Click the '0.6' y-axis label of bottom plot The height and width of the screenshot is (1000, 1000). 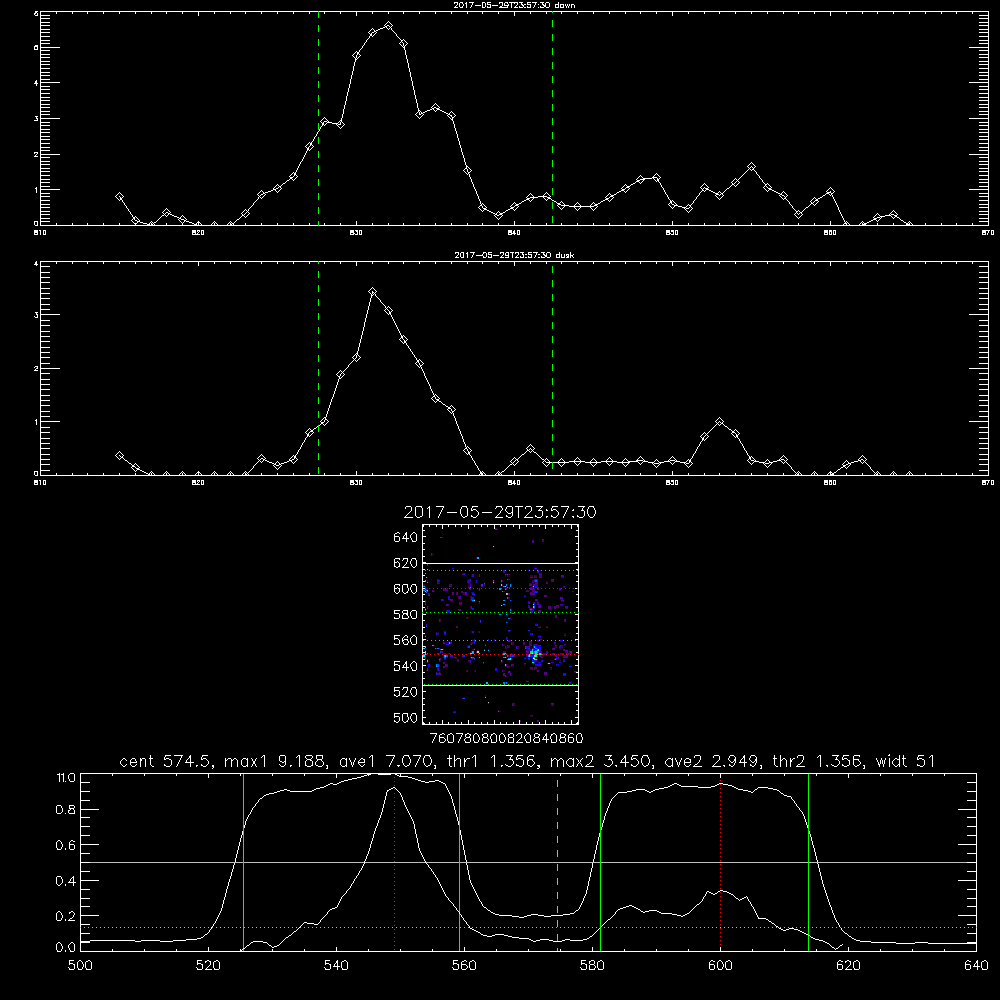pyautogui.click(x=66, y=845)
